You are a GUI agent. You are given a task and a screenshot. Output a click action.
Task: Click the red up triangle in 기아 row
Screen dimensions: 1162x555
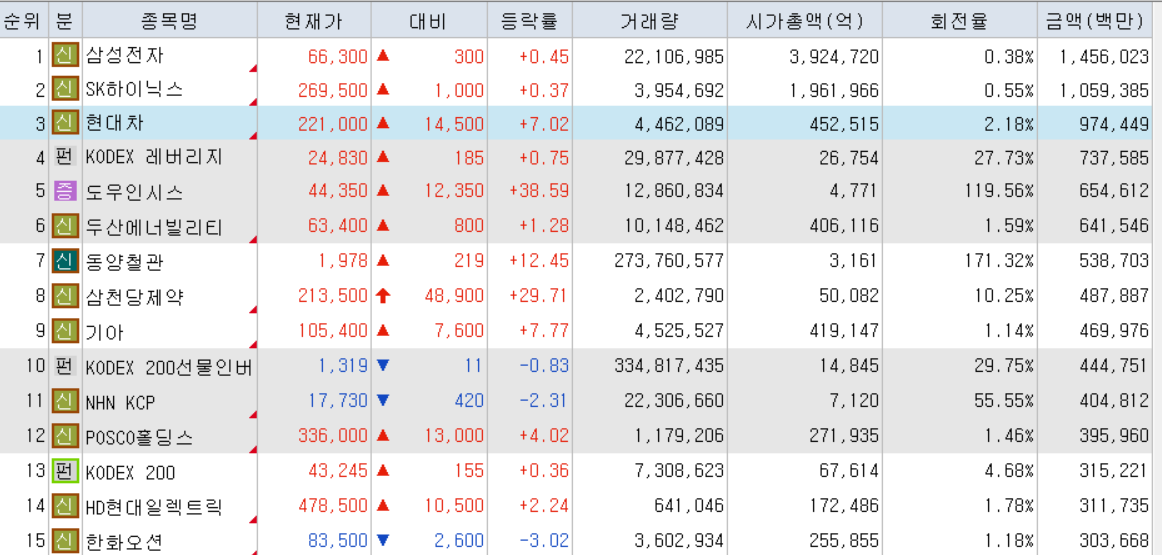point(382,330)
